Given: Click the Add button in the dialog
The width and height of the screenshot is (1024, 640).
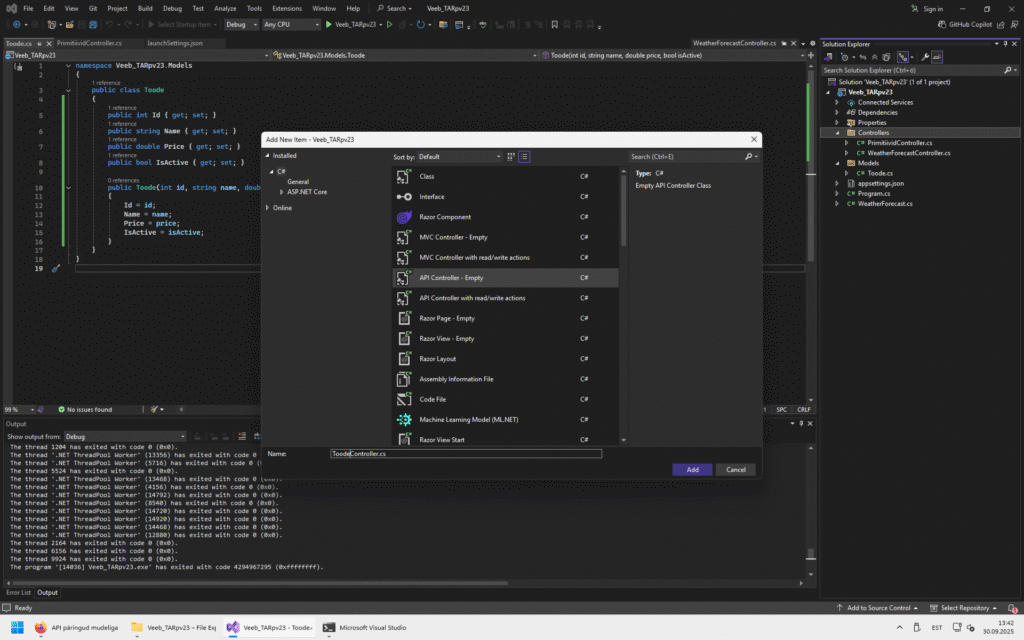Looking at the screenshot, I should (692, 469).
